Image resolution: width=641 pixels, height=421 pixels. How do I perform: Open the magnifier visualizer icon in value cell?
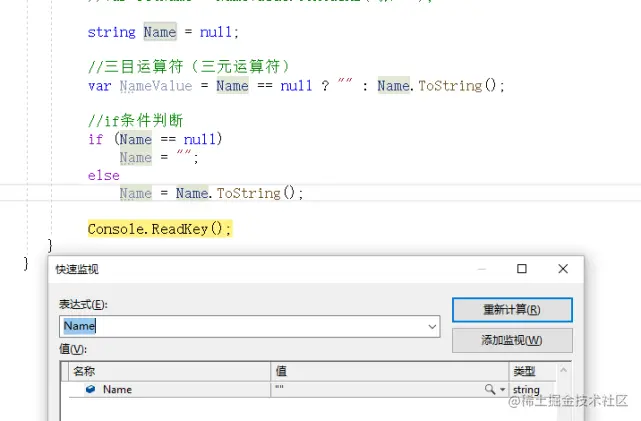pyautogui.click(x=489, y=389)
